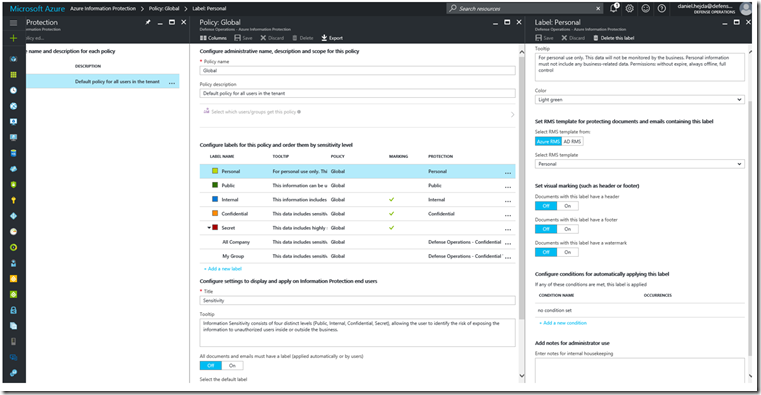
Task: Click the Policy: Global scrollbar down arrow
Action: [522, 375]
